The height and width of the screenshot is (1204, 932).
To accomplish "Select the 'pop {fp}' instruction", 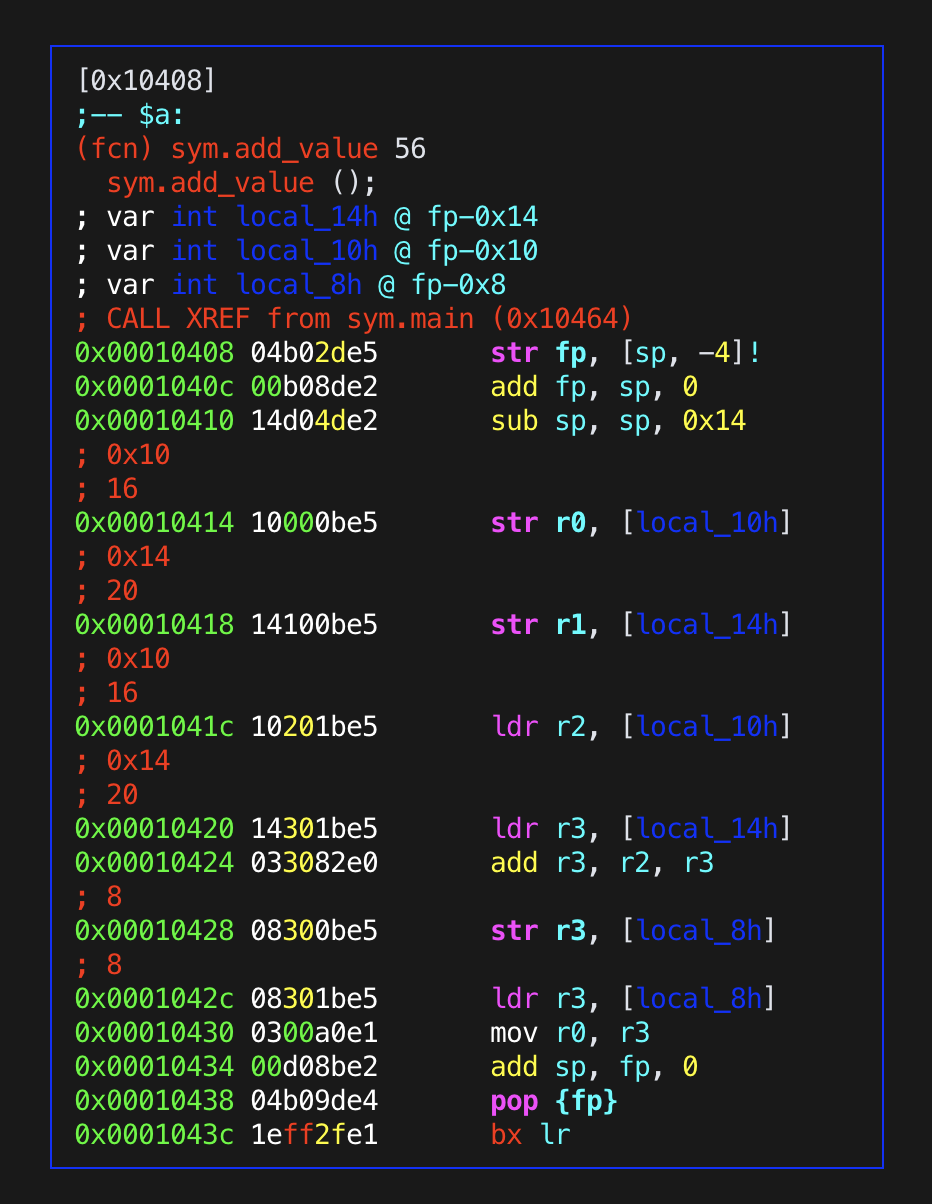I will pyautogui.click(x=554, y=1101).
